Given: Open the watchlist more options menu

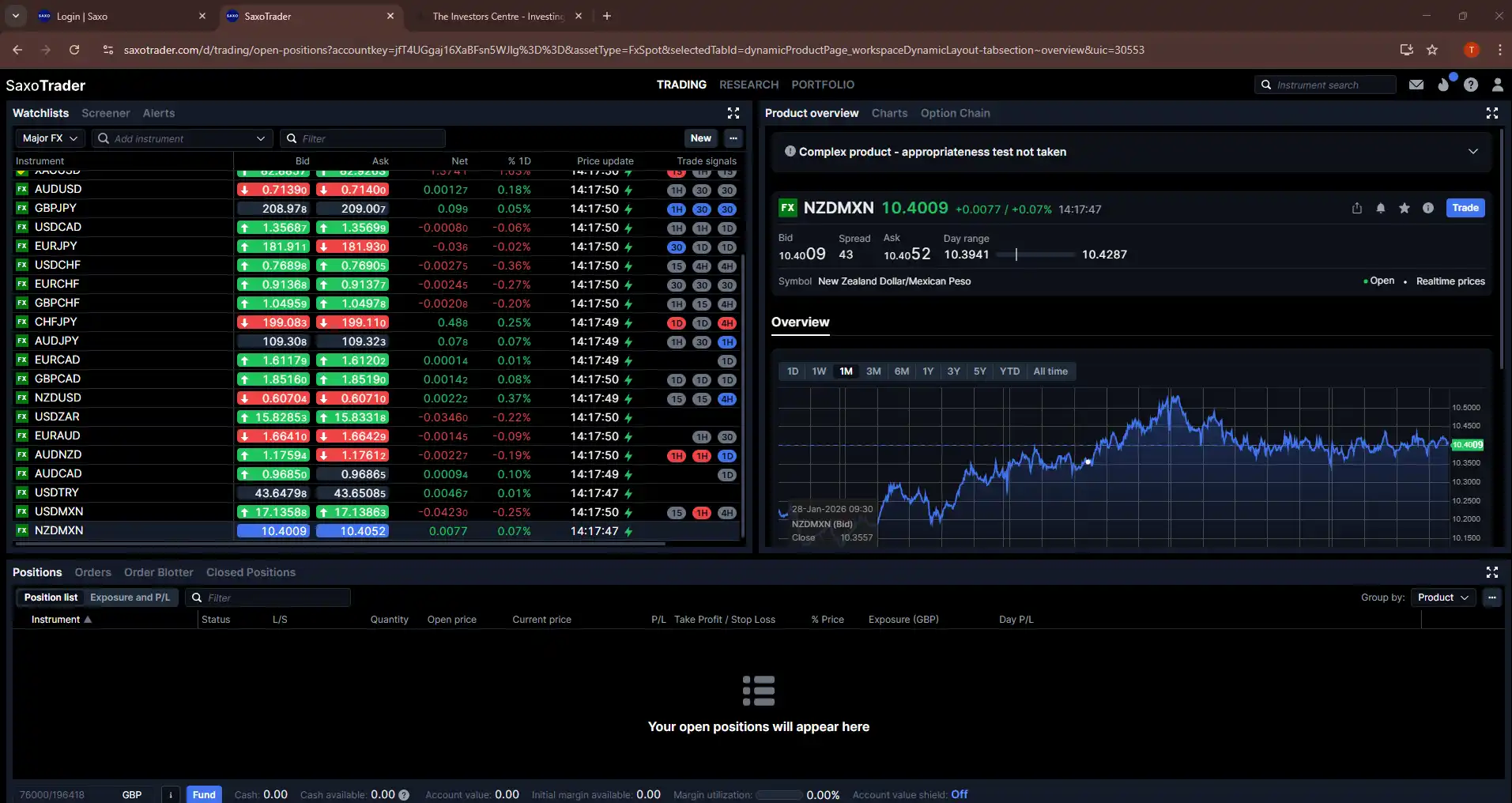Looking at the screenshot, I should [x=733, y=138].
